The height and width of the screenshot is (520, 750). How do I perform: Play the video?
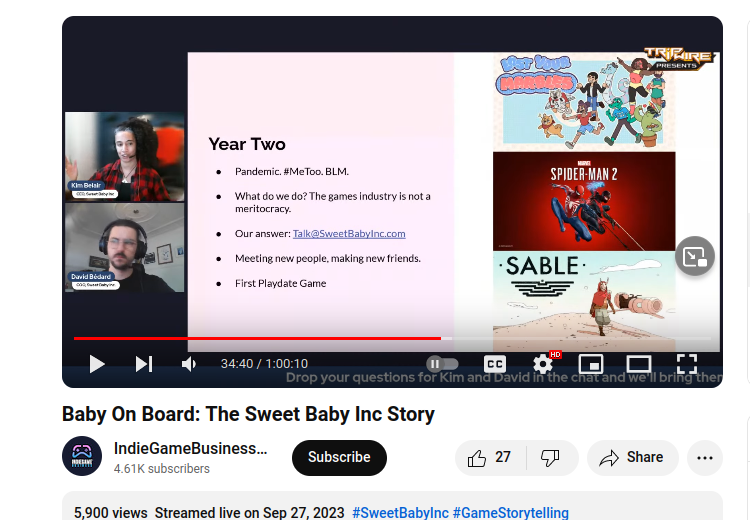[97, 364]
